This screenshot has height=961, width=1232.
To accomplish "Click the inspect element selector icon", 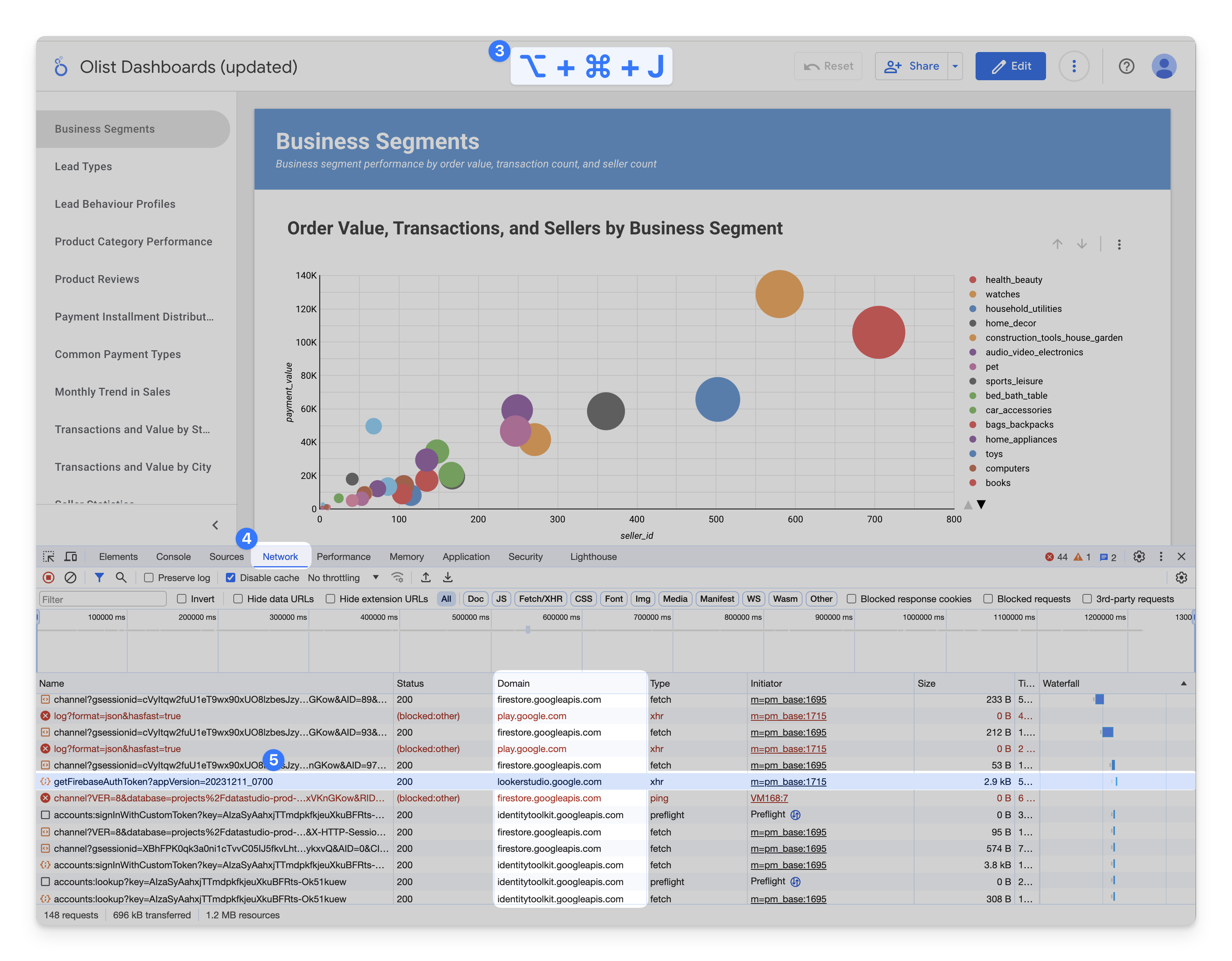I will (49, 557).
